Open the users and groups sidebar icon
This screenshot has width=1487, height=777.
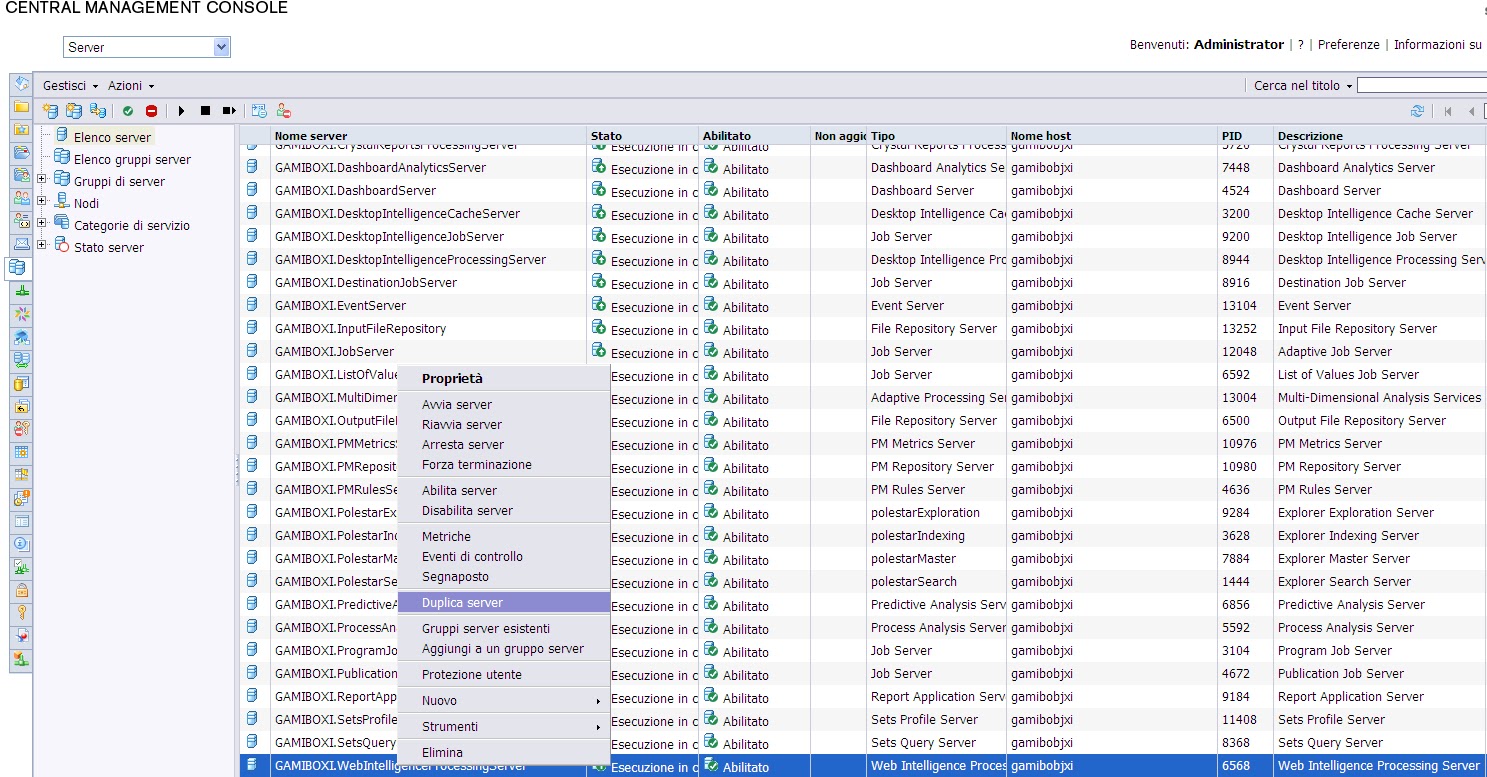pos(21,198)
